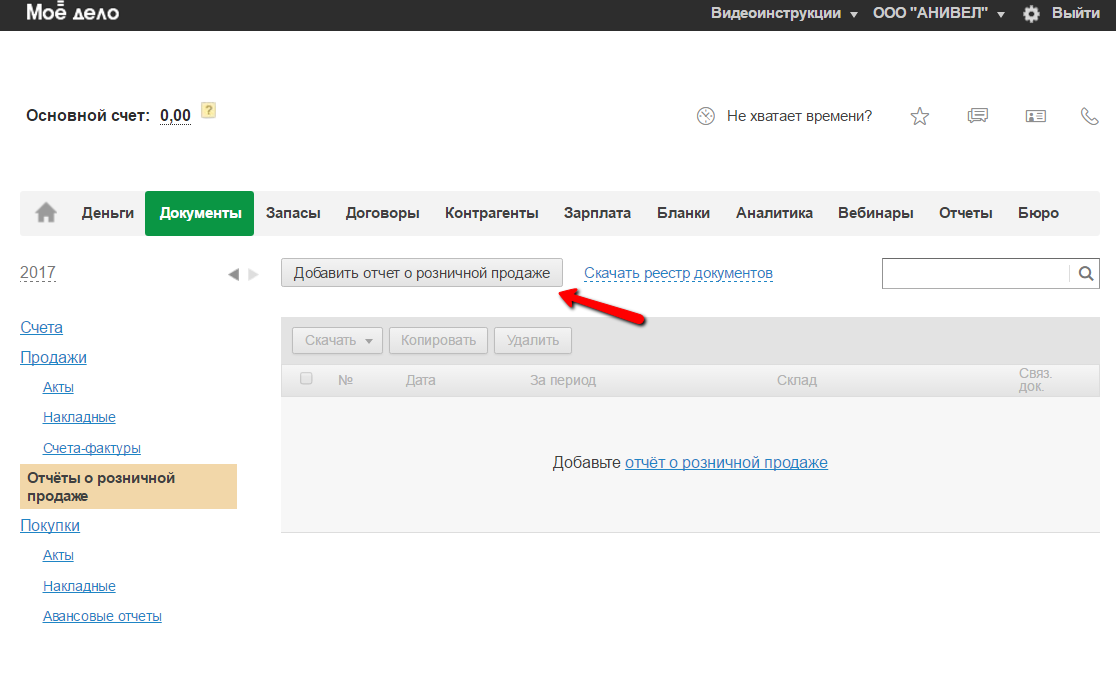Open Авансовые отчеты in the sidebar
Image resolution: width=1116 pixels, height=682 pixels.
[102, 616]
